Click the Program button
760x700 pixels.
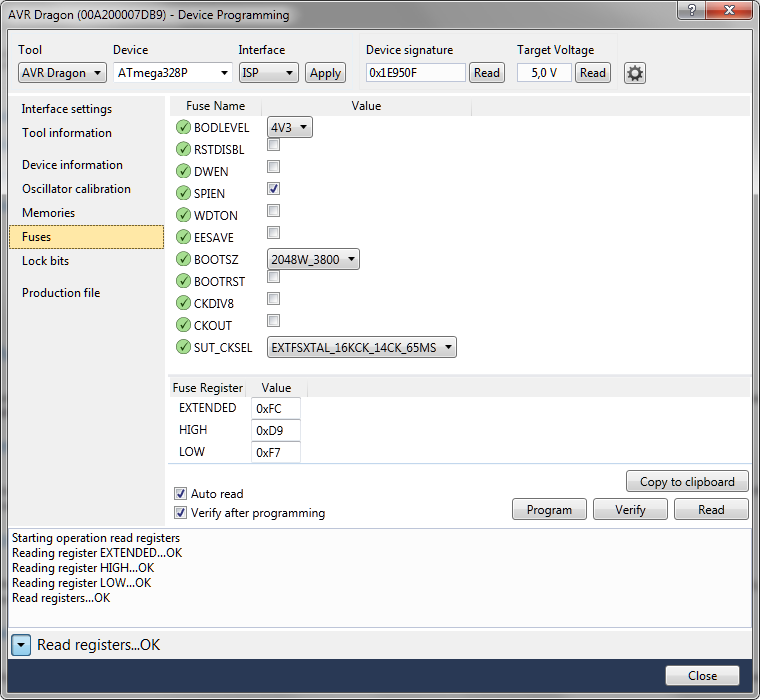(549, 509)
